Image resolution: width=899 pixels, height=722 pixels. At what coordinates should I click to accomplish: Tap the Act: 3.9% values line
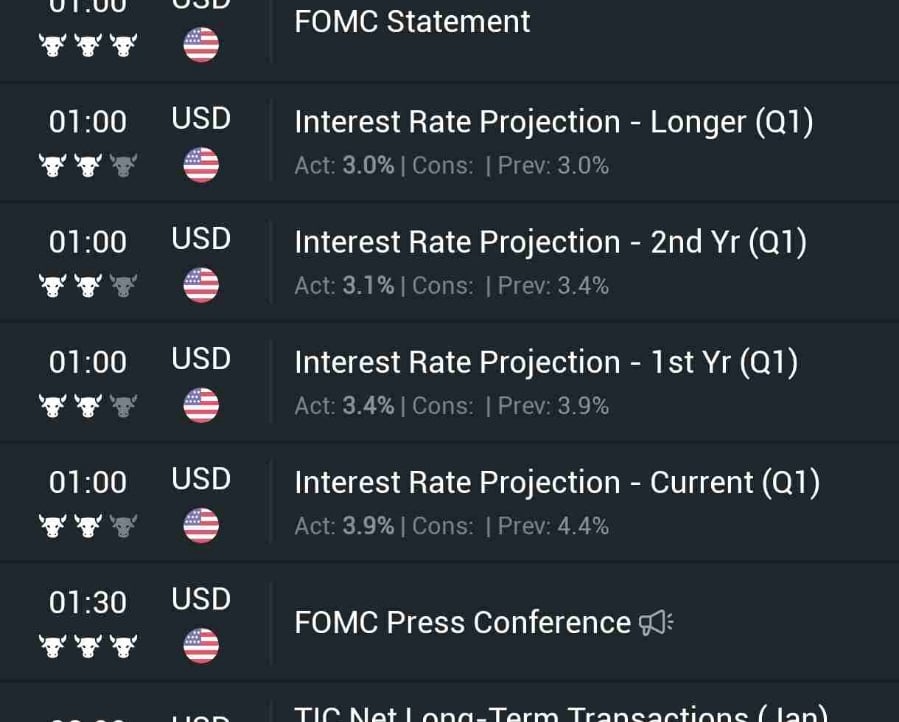coord(451,526)
